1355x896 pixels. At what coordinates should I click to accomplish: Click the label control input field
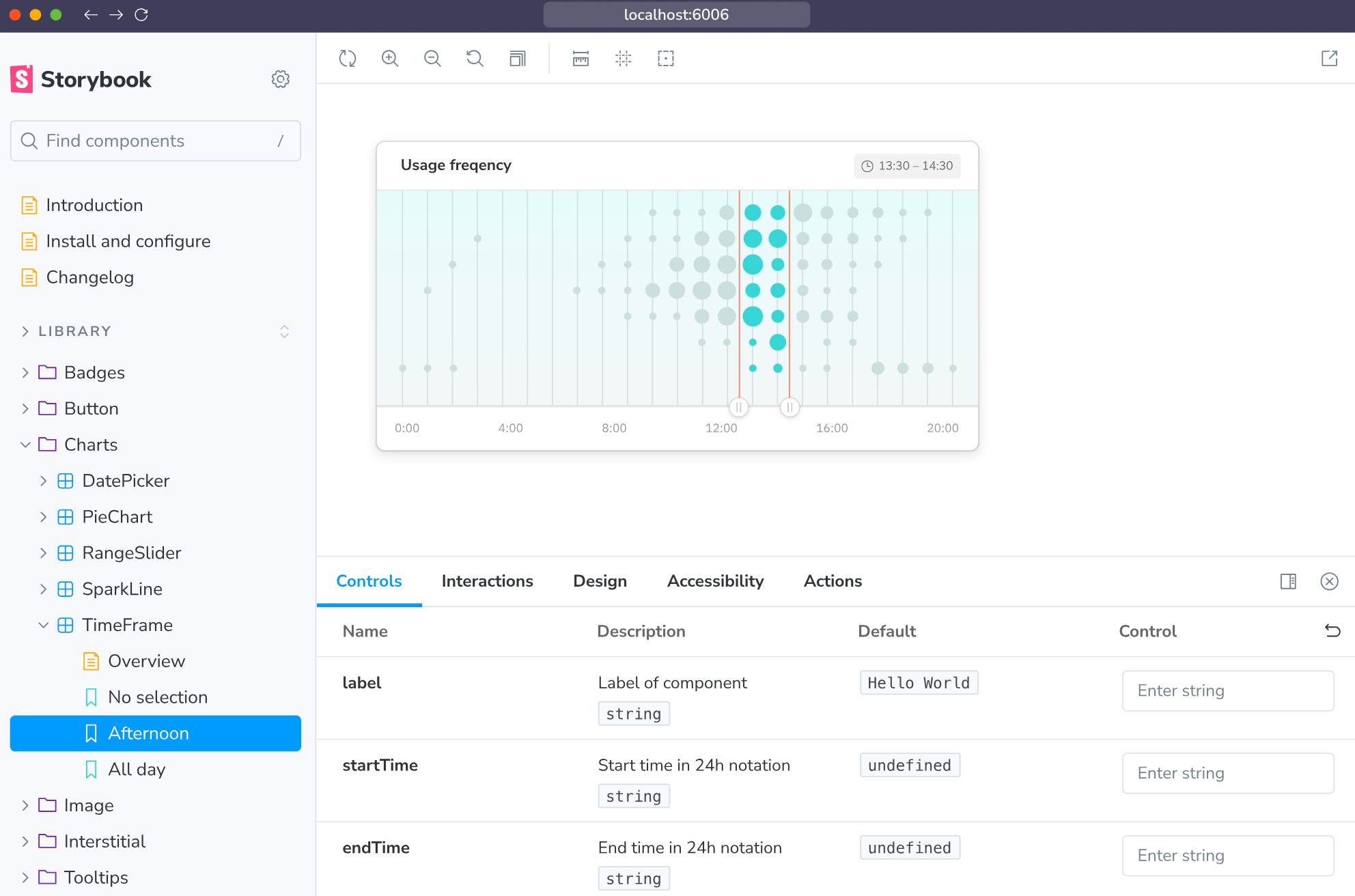click(x=1228, y=690)
